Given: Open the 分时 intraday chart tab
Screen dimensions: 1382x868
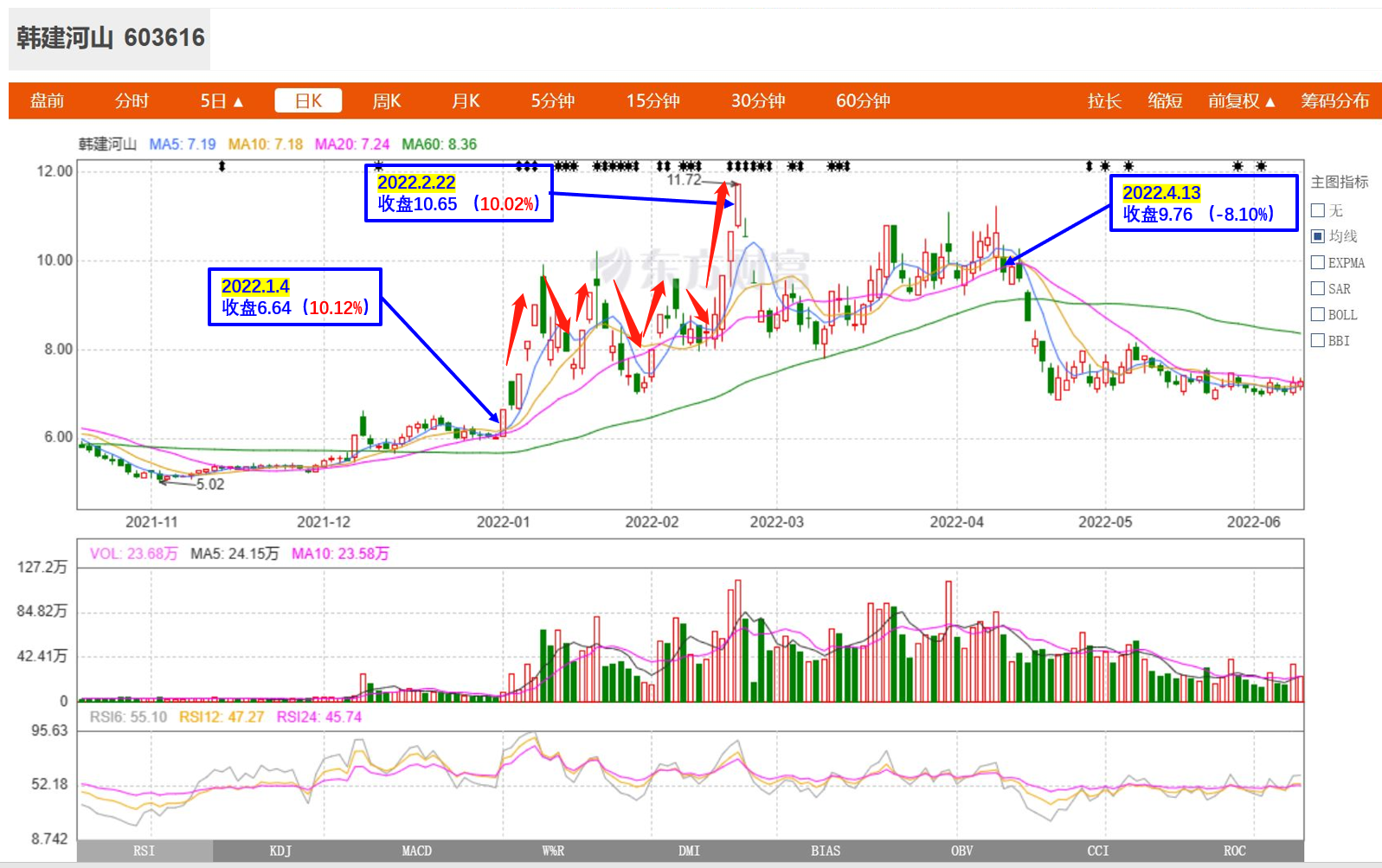Looking at the screenshot, I should coord(132,101).
